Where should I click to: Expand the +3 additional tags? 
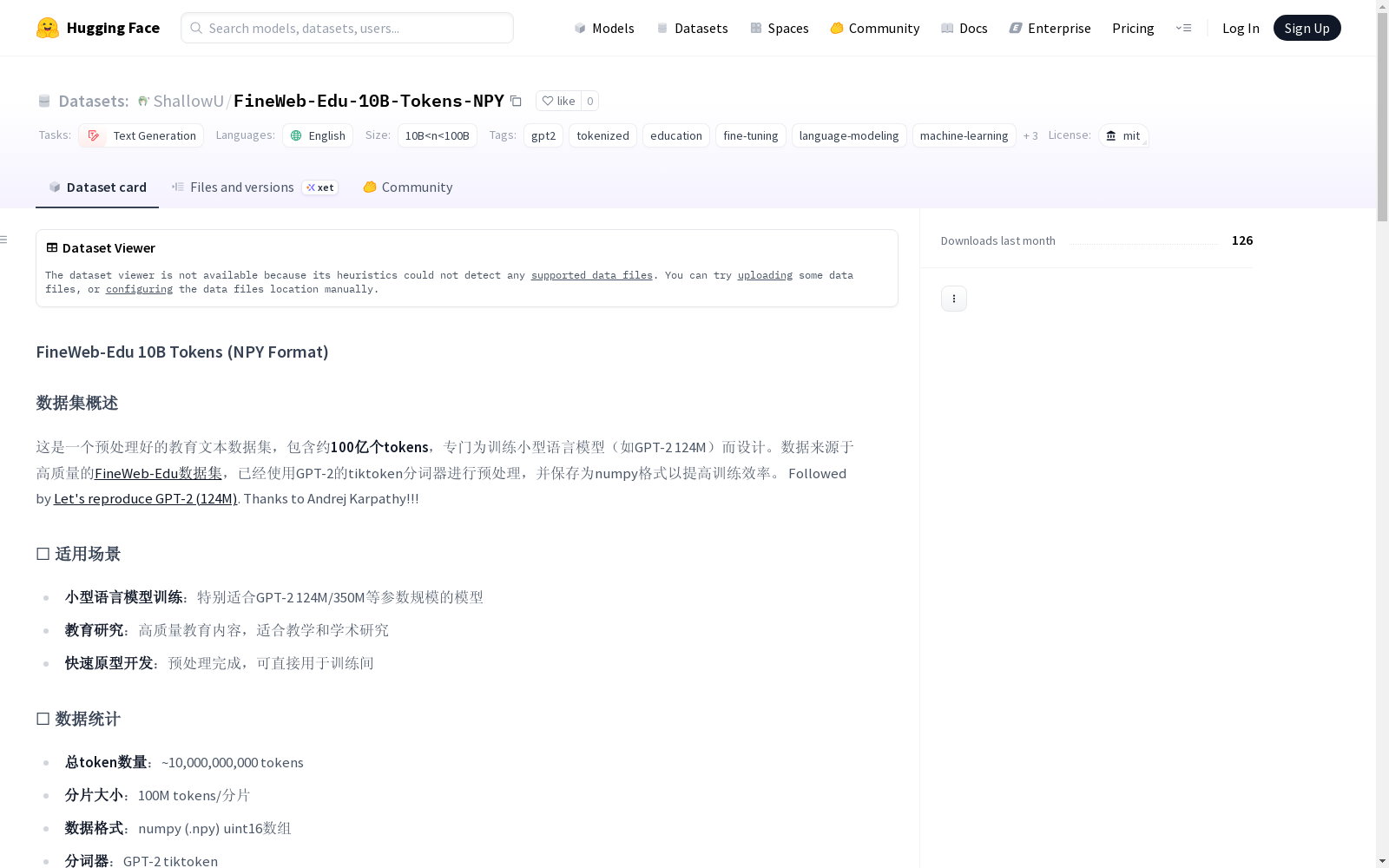pos(1030,135)
